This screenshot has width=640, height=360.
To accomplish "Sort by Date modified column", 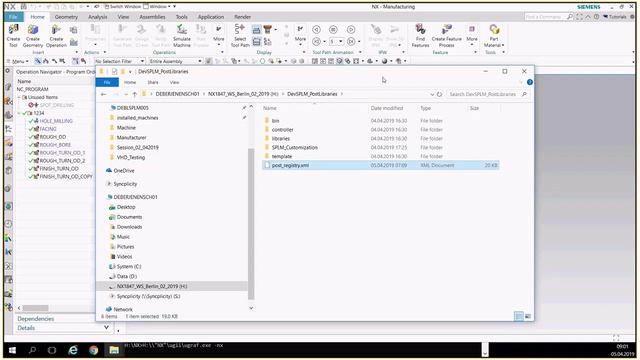I will tap(387, 108).
